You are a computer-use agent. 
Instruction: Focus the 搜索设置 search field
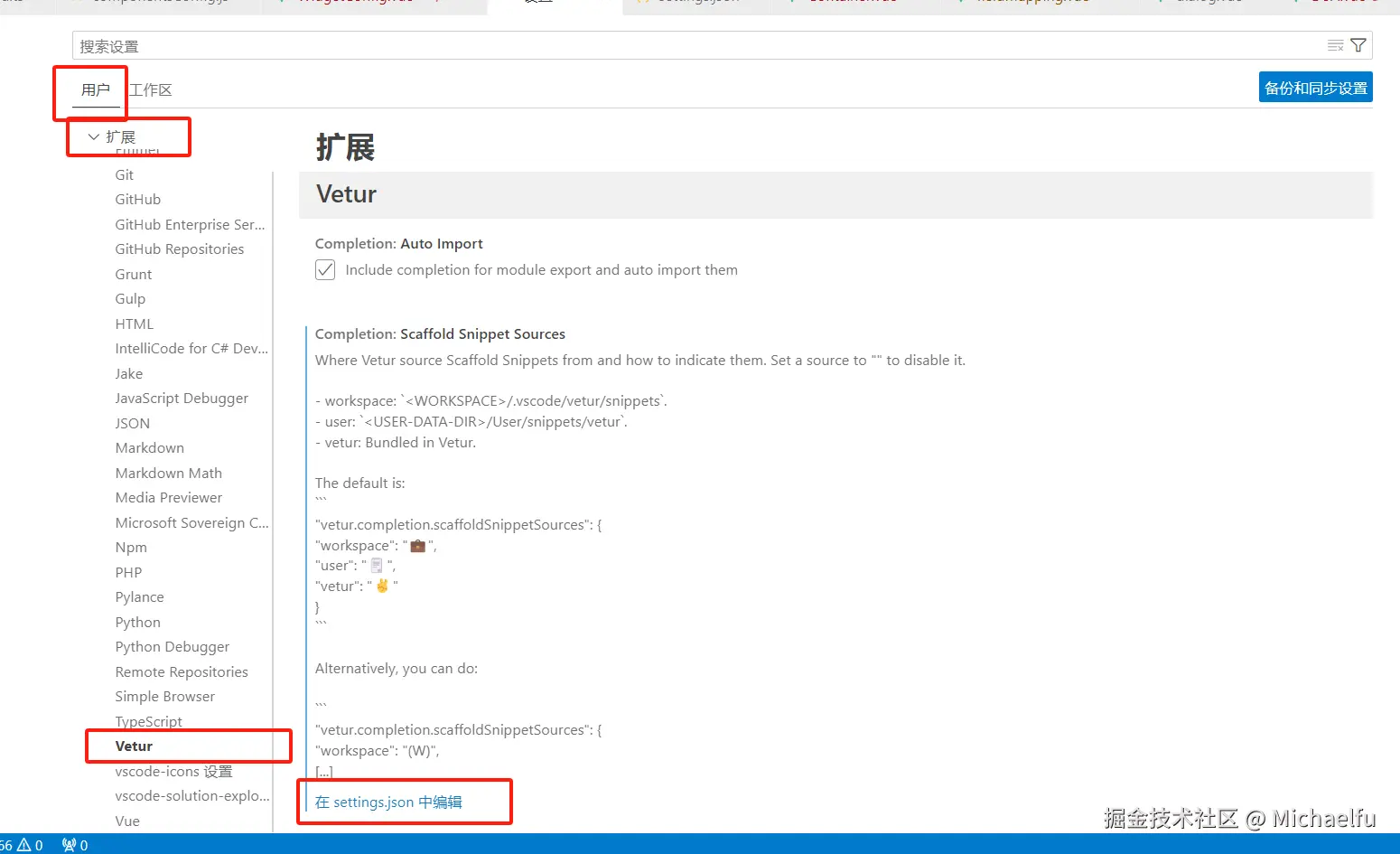[x=722, y=46]
